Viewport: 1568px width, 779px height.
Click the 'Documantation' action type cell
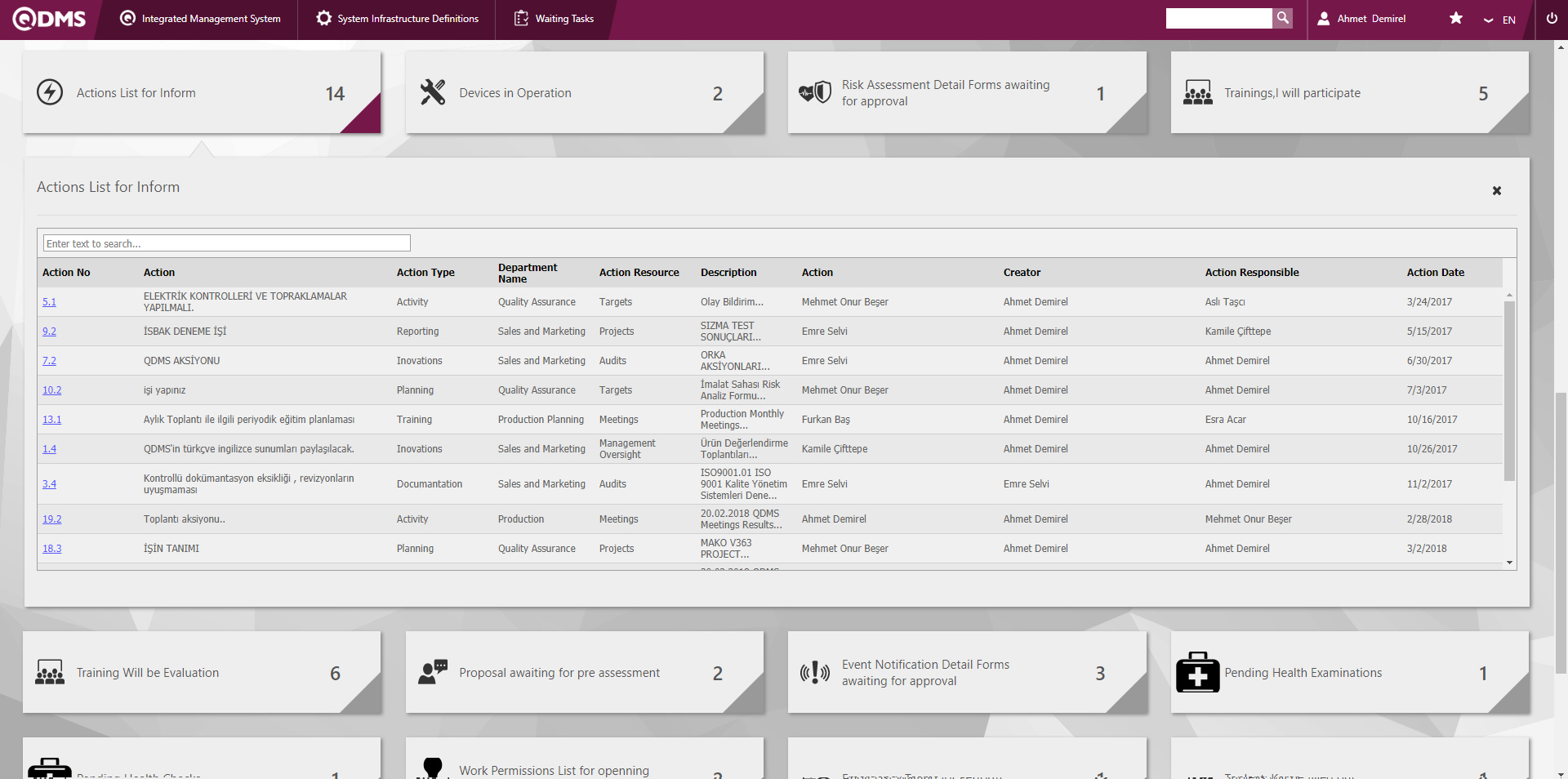(x=430, y=484)
